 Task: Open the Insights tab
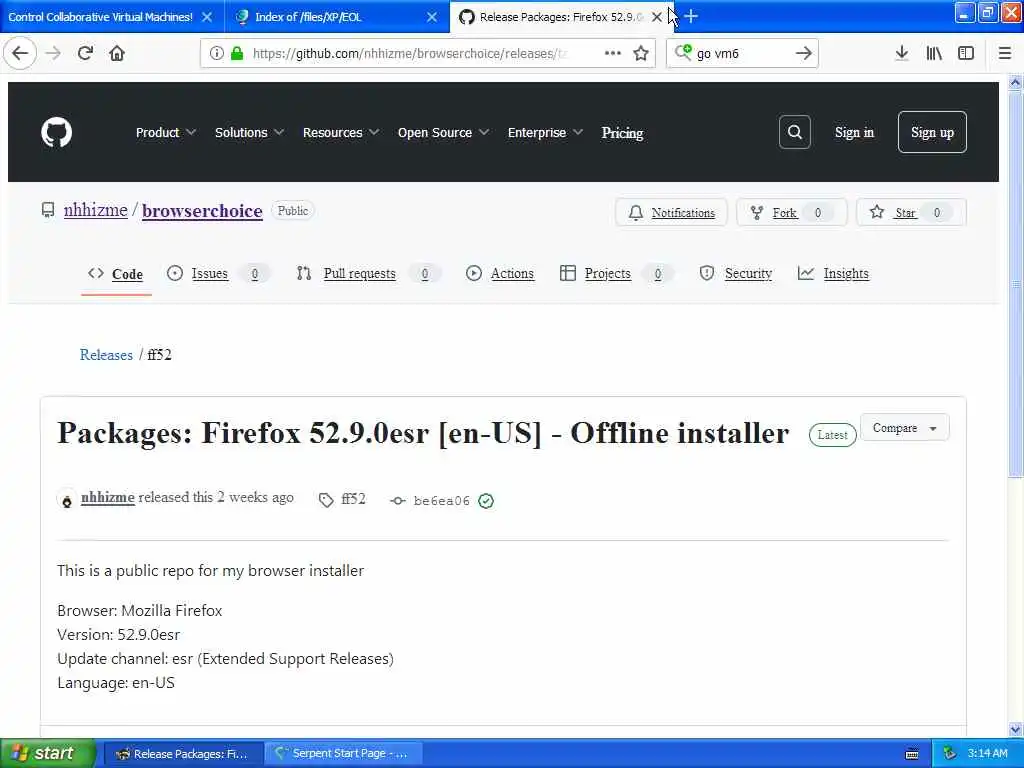(834, 274)
